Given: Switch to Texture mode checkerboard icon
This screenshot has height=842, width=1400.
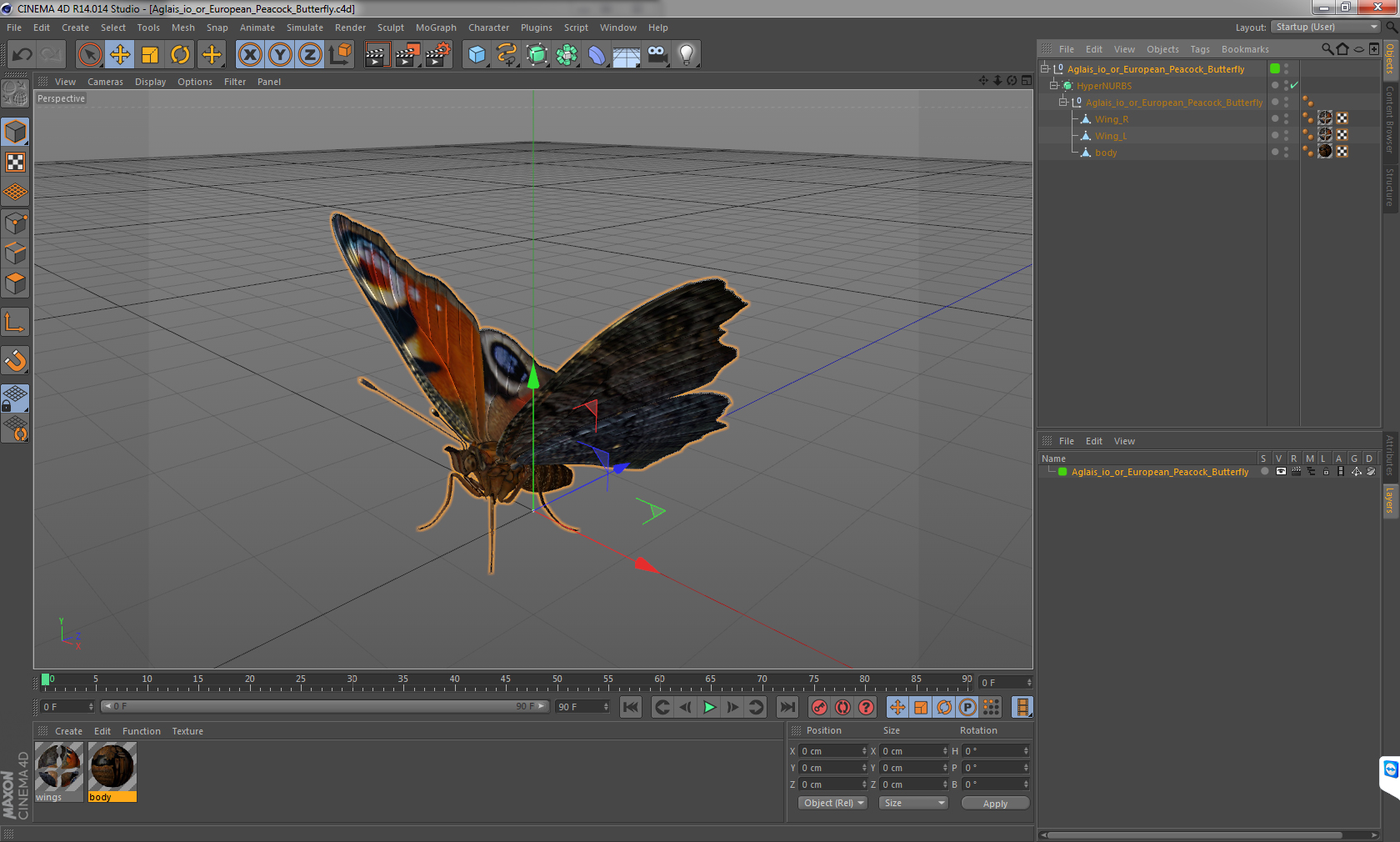Looking at the screenshot, I should 16,163.
